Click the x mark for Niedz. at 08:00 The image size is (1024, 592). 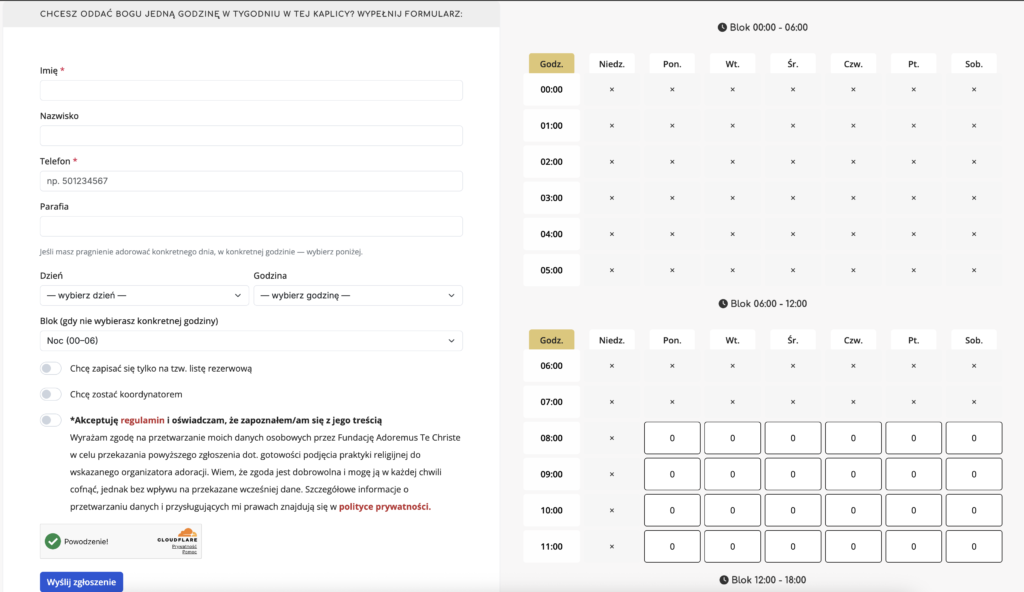(x=612, y=438)
